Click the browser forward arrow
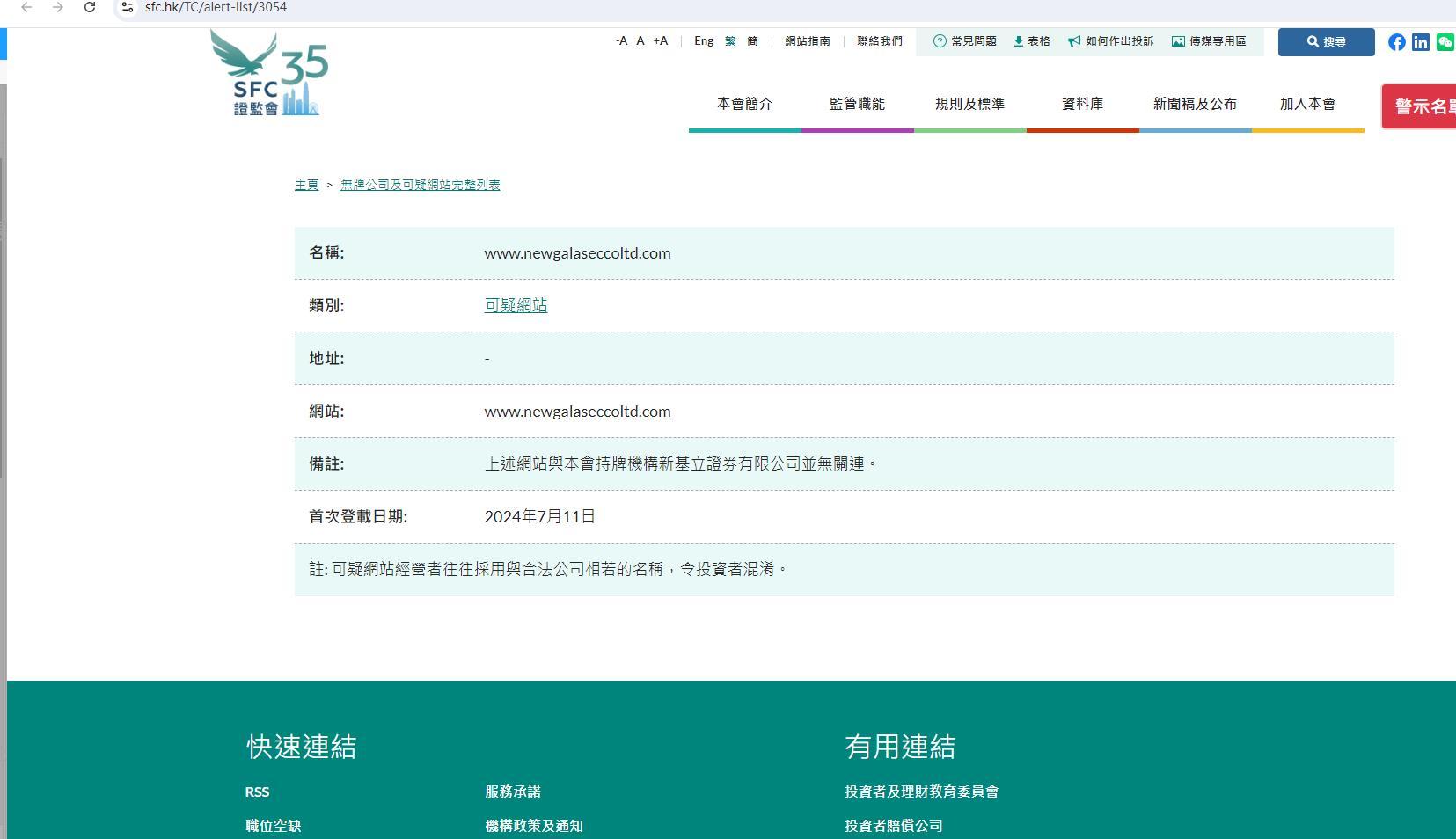 pyautogui.click(x=58, y=7)
